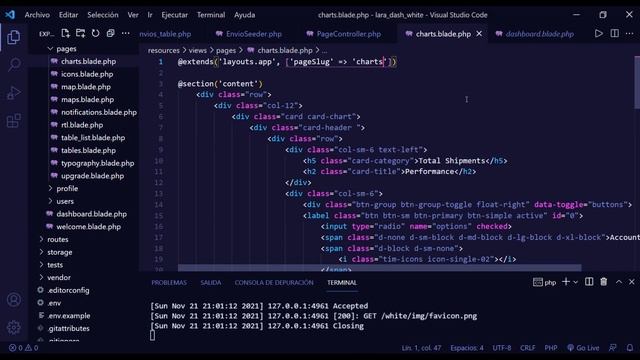The image size is (640, 360).
Task: Open notifications bell in status bar
Action: [630, 348]
